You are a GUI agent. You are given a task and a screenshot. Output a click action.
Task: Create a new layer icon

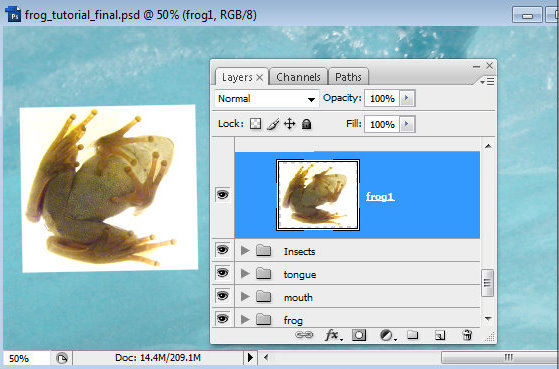pos(440,335)
